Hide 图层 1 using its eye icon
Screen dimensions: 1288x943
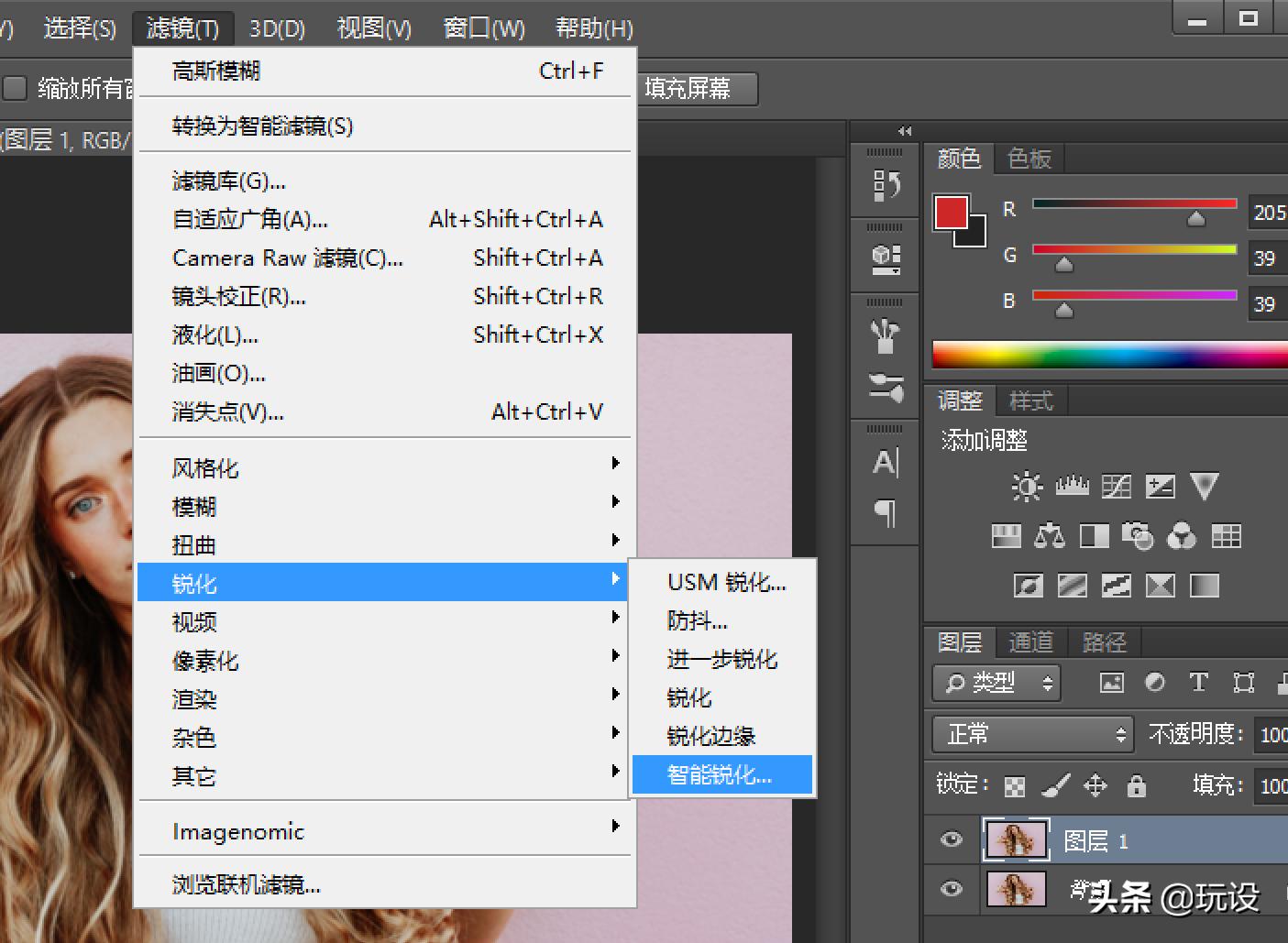tap(952, 839)
